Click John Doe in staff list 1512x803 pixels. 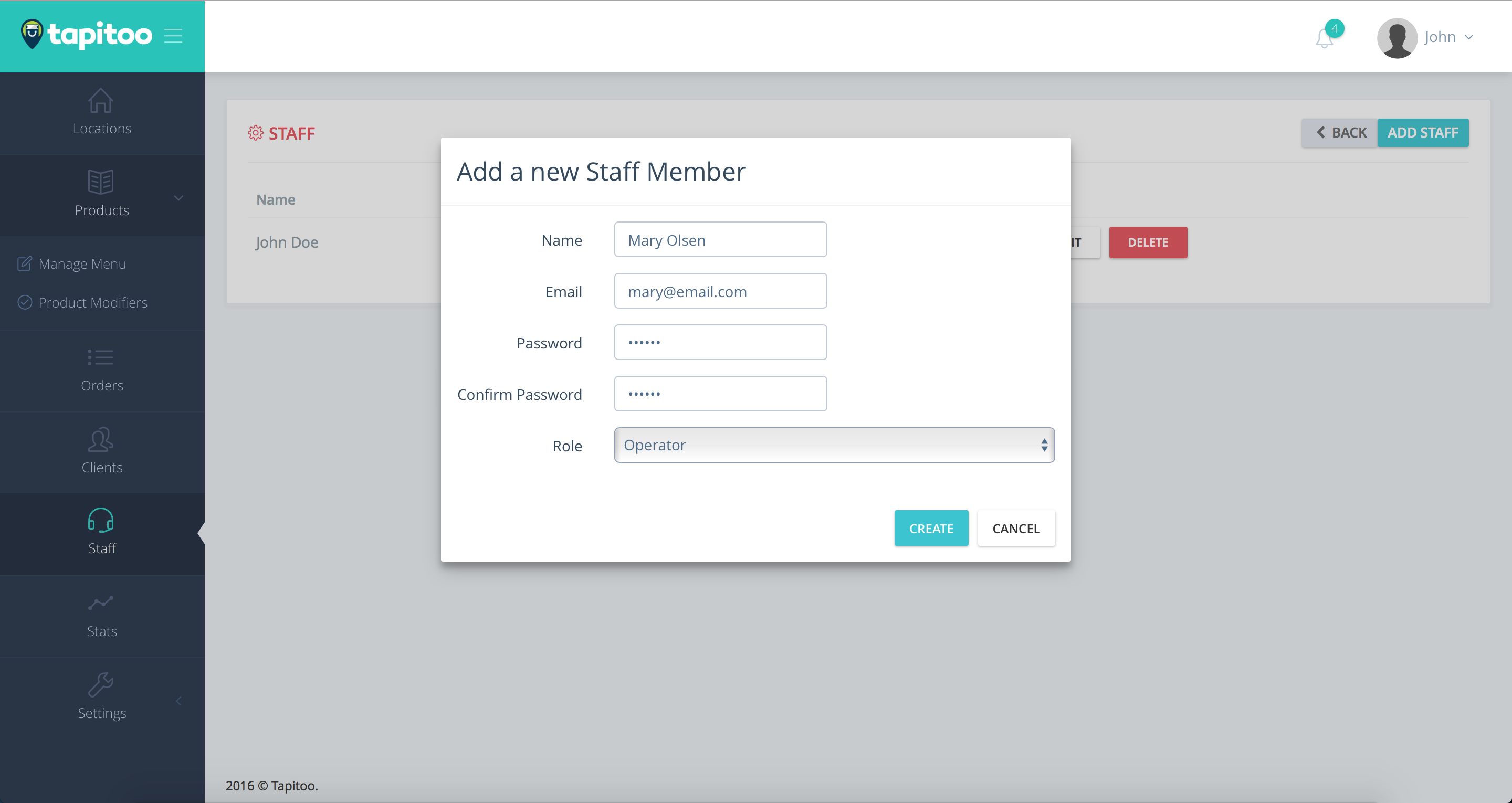(287, 242)
